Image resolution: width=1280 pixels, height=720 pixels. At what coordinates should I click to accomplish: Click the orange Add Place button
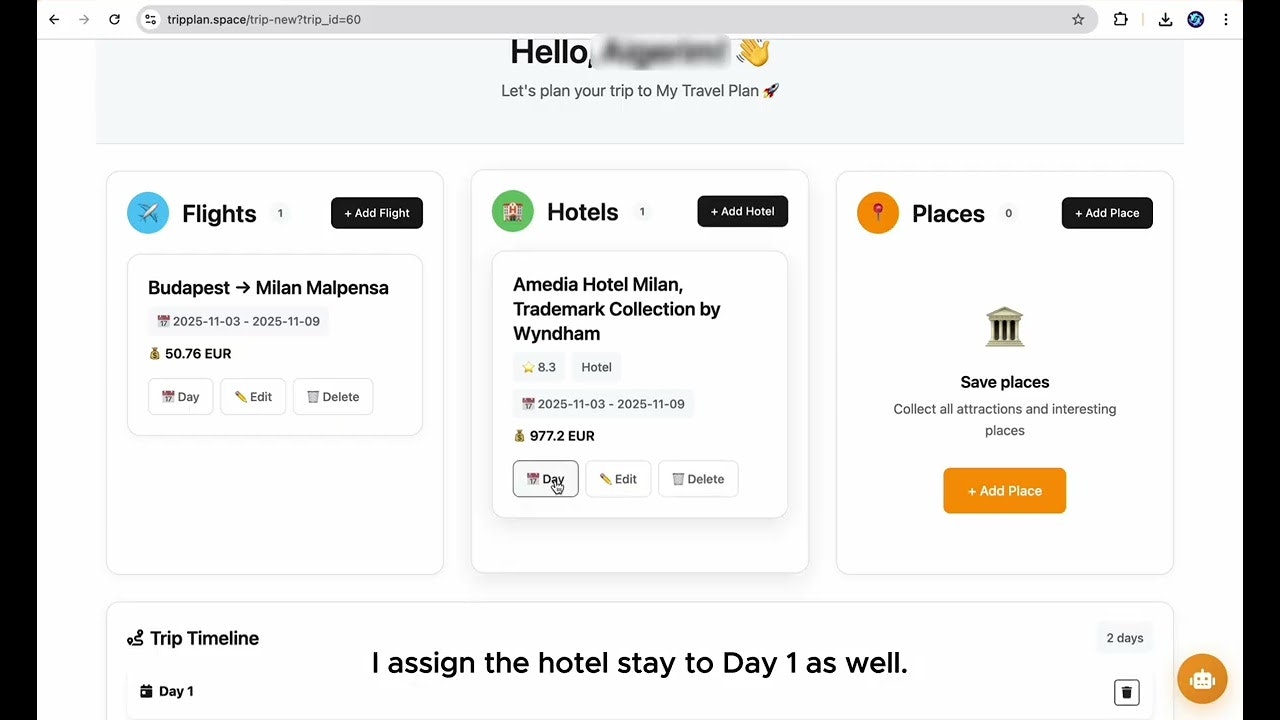[x=1004, y=491]
